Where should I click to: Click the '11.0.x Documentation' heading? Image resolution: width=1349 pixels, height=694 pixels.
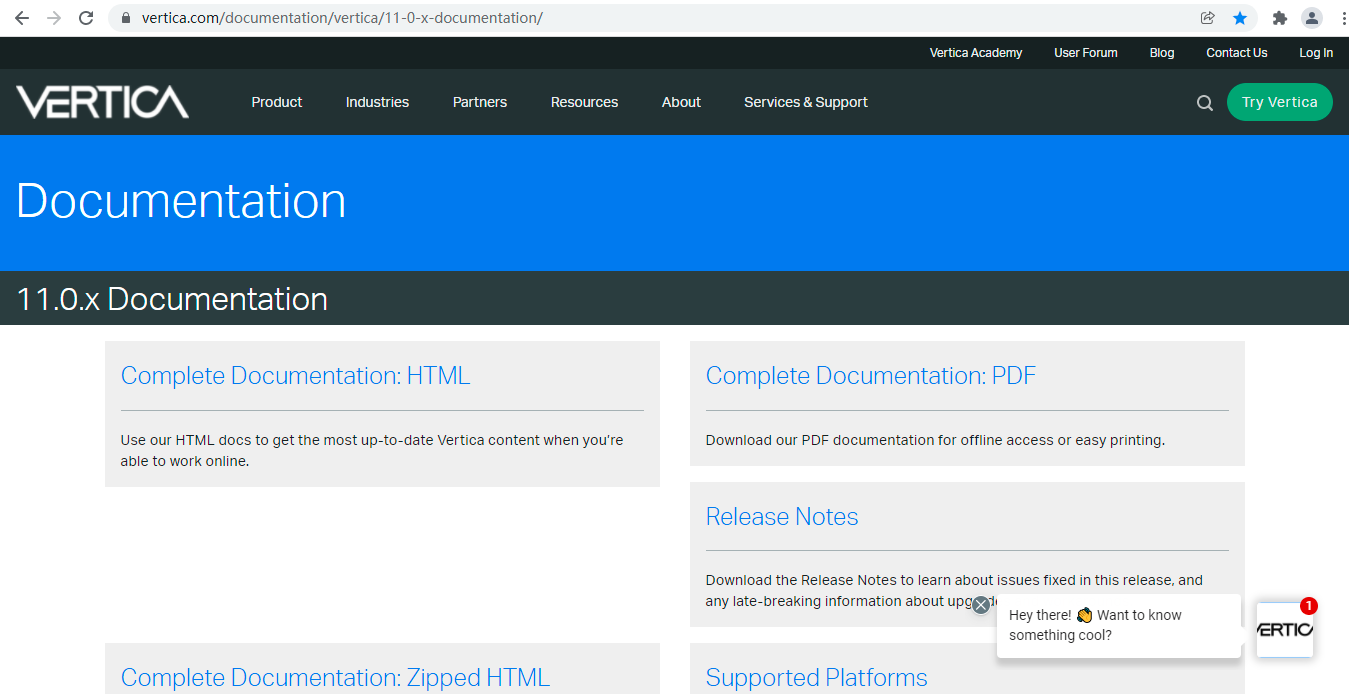(x=172, y=299)
